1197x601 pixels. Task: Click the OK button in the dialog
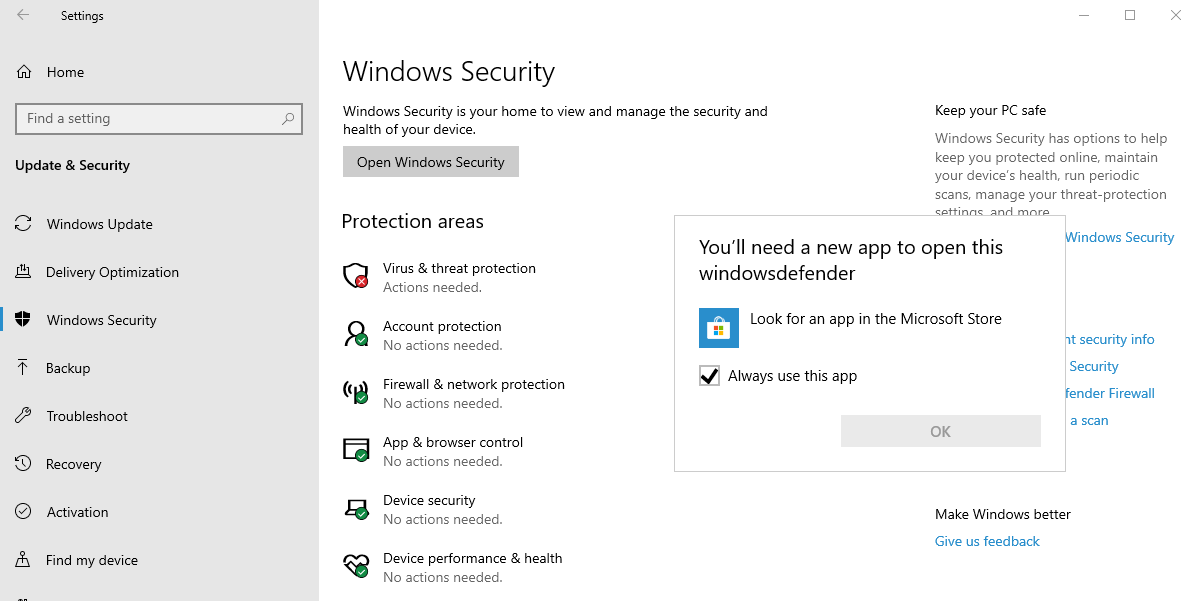939,431
